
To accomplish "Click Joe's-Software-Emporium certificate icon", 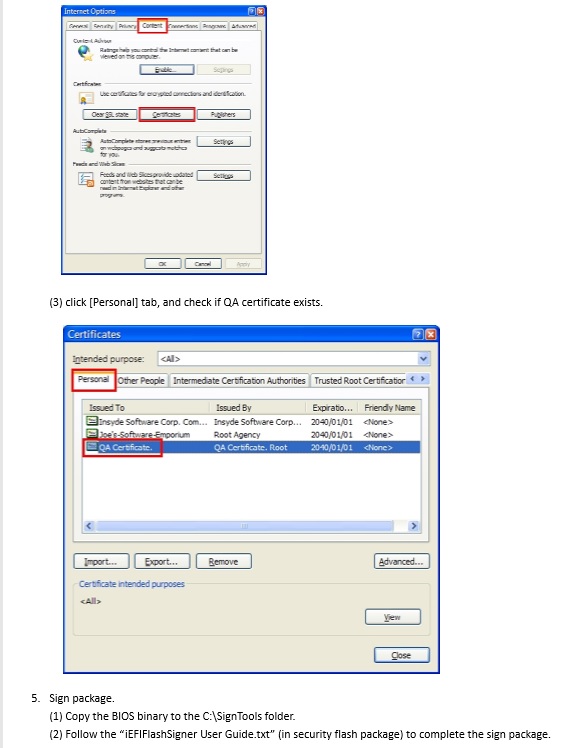I will click(x=92, y=434).
